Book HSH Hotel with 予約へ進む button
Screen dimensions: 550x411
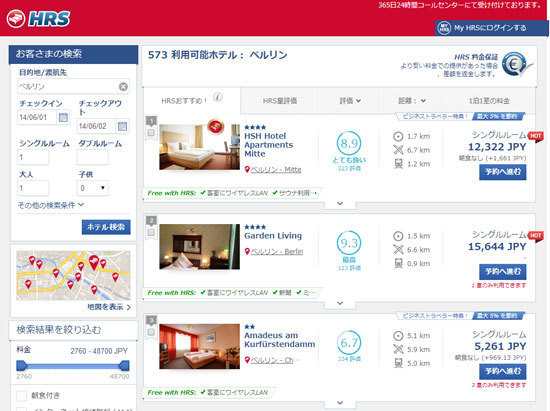pos(503,172)
